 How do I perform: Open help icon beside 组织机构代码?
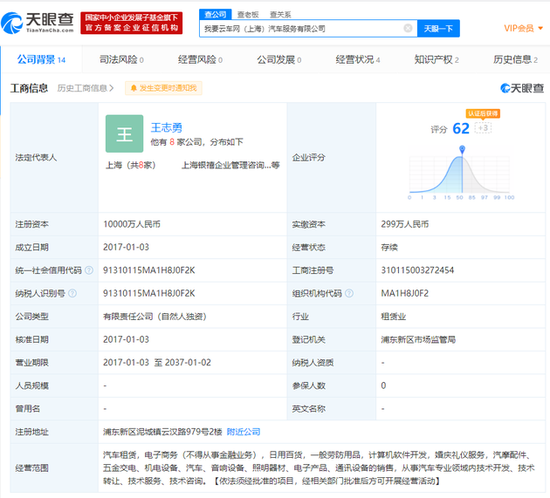pos(349,293)
